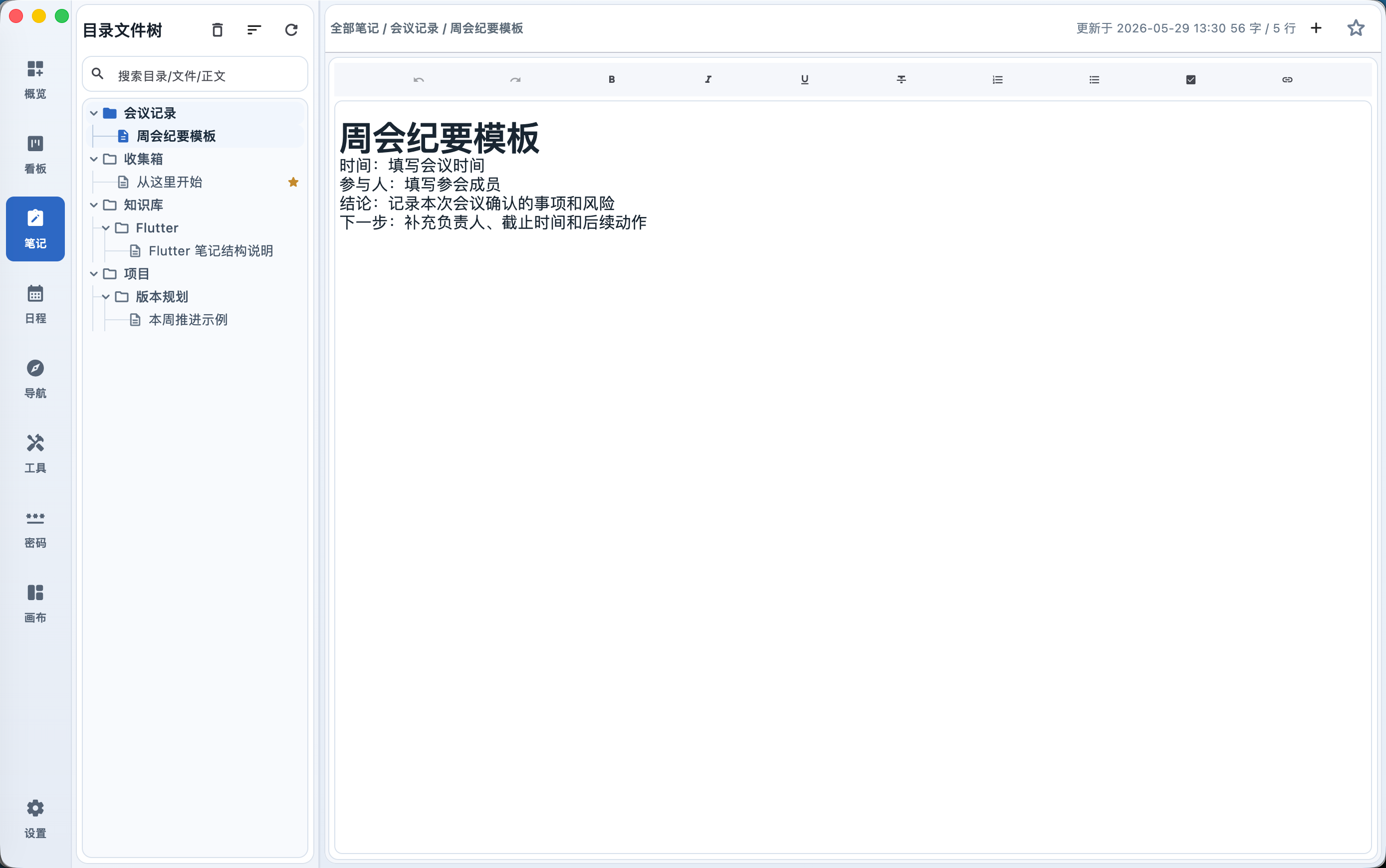1386x868 pixels.
Task: Select the Flutter folder
Action: coord(195,228)
